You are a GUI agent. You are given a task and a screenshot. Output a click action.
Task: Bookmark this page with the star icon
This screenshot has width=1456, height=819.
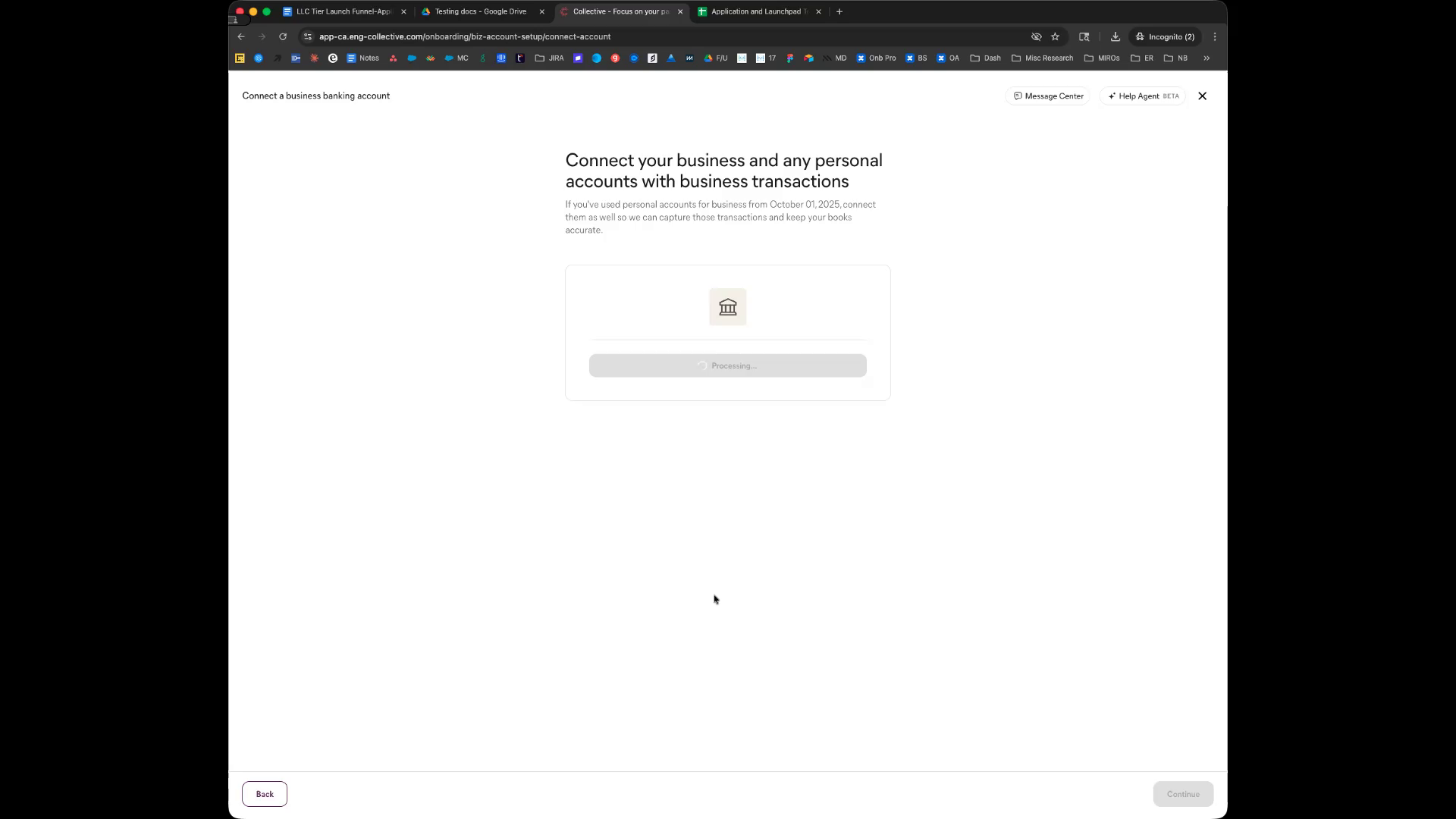pos(1055,36)
